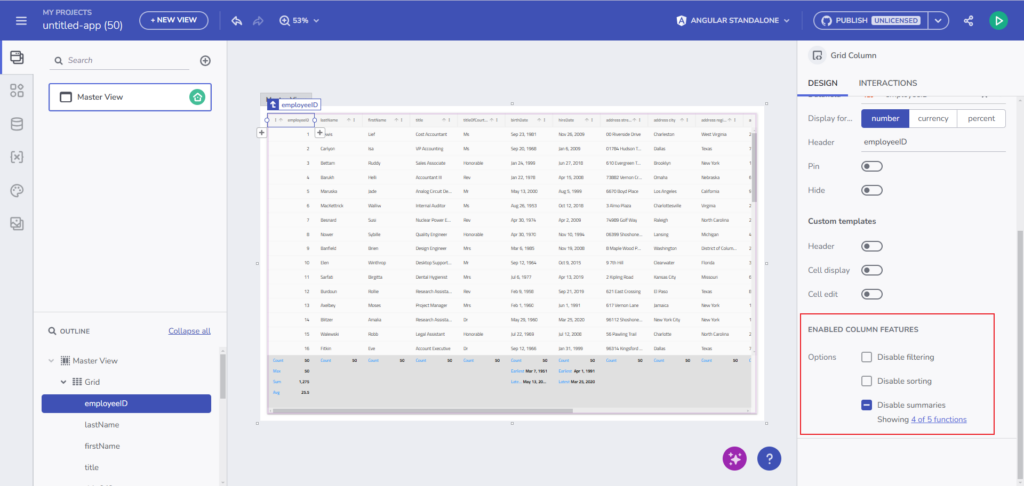Click the redo arrow icon

(258, 20)
